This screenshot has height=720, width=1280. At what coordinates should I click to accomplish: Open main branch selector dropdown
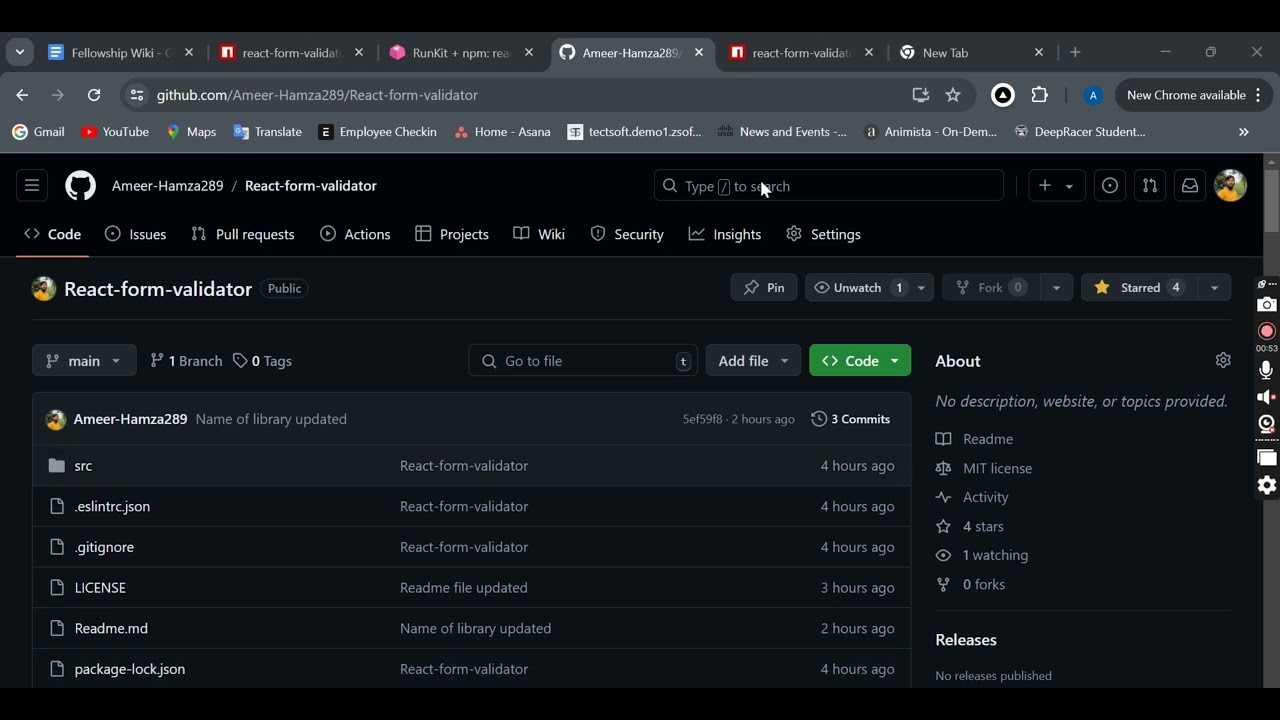click(84, 361)
